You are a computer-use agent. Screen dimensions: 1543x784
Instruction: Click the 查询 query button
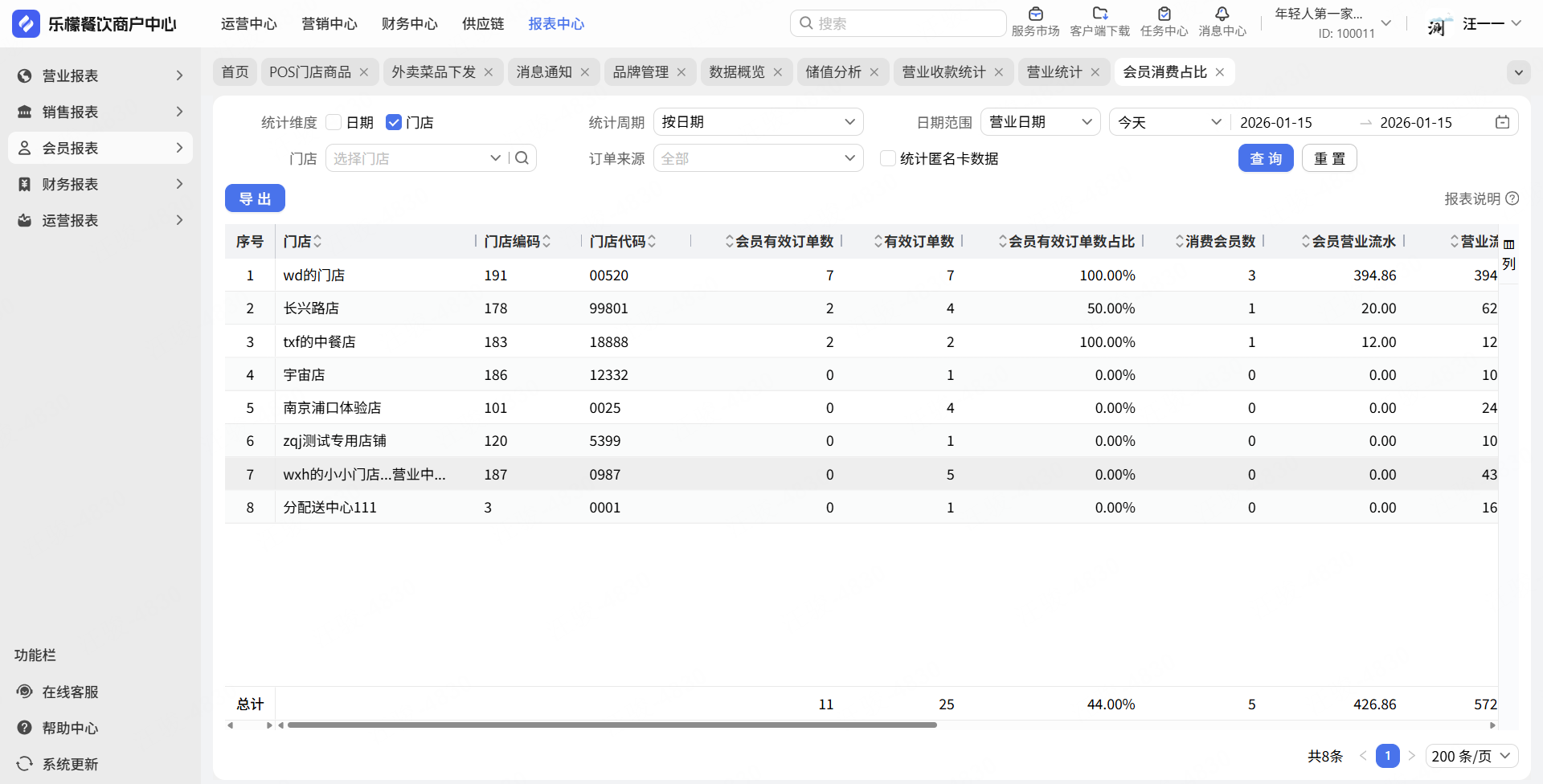[1265, 158]
